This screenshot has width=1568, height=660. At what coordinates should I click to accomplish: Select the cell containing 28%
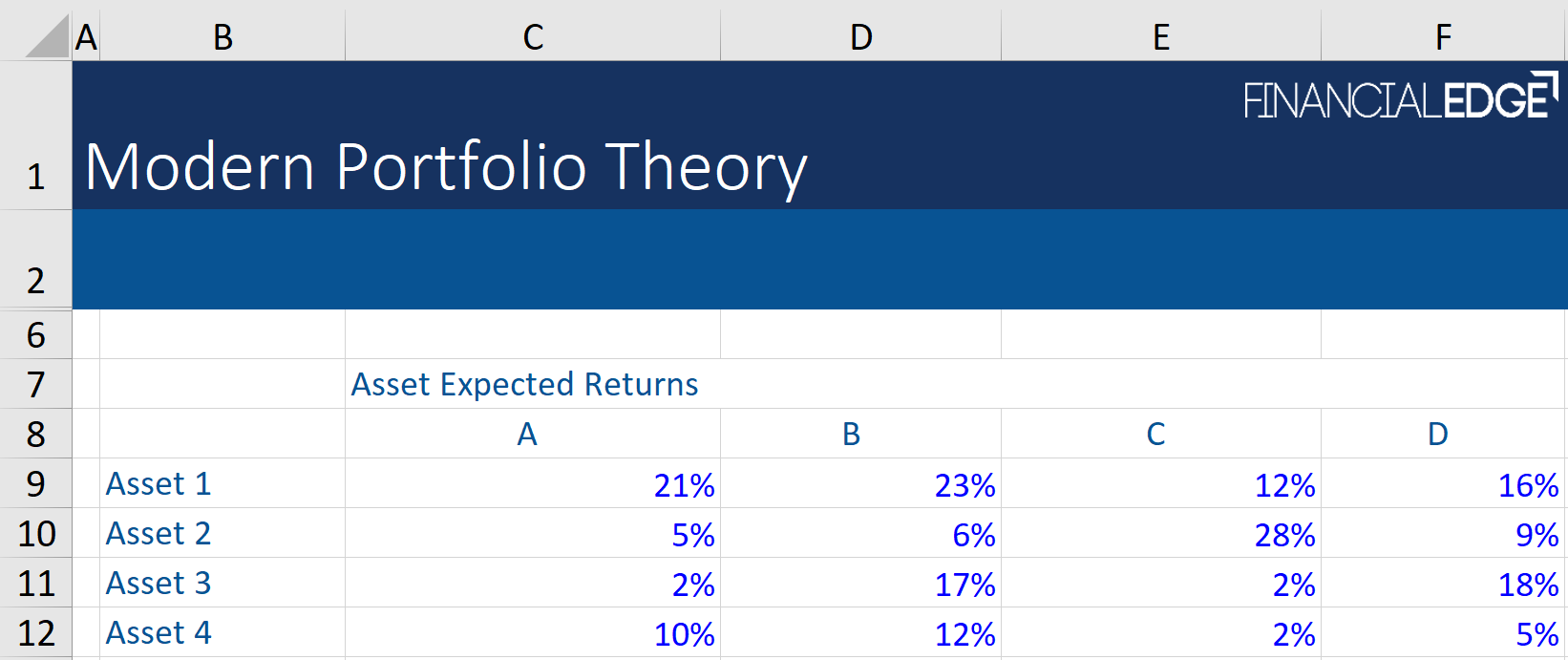1160,534
